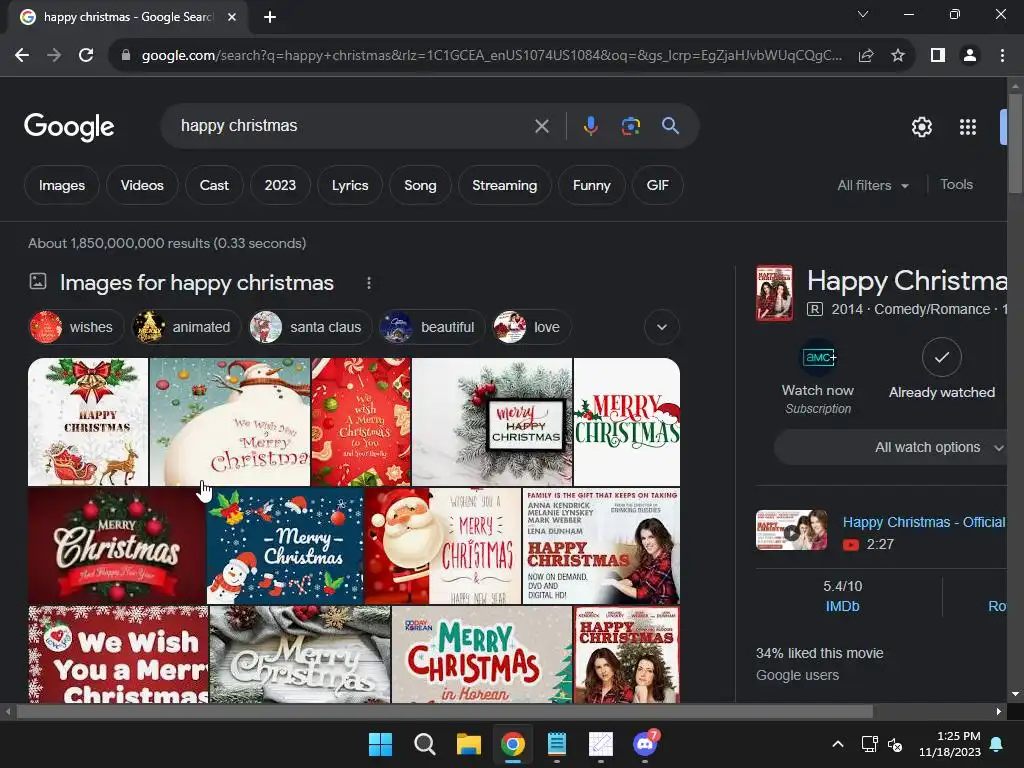The image size is (1024, 768).
Task: Filter images by animated chip
Action: tap(186, 327)
